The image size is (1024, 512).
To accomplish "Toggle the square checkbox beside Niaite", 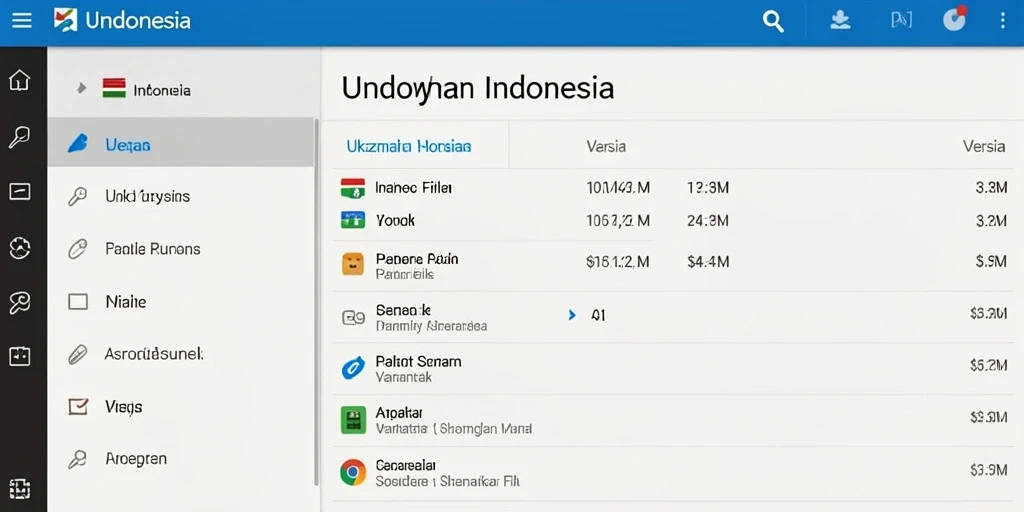I will (78, 302).
